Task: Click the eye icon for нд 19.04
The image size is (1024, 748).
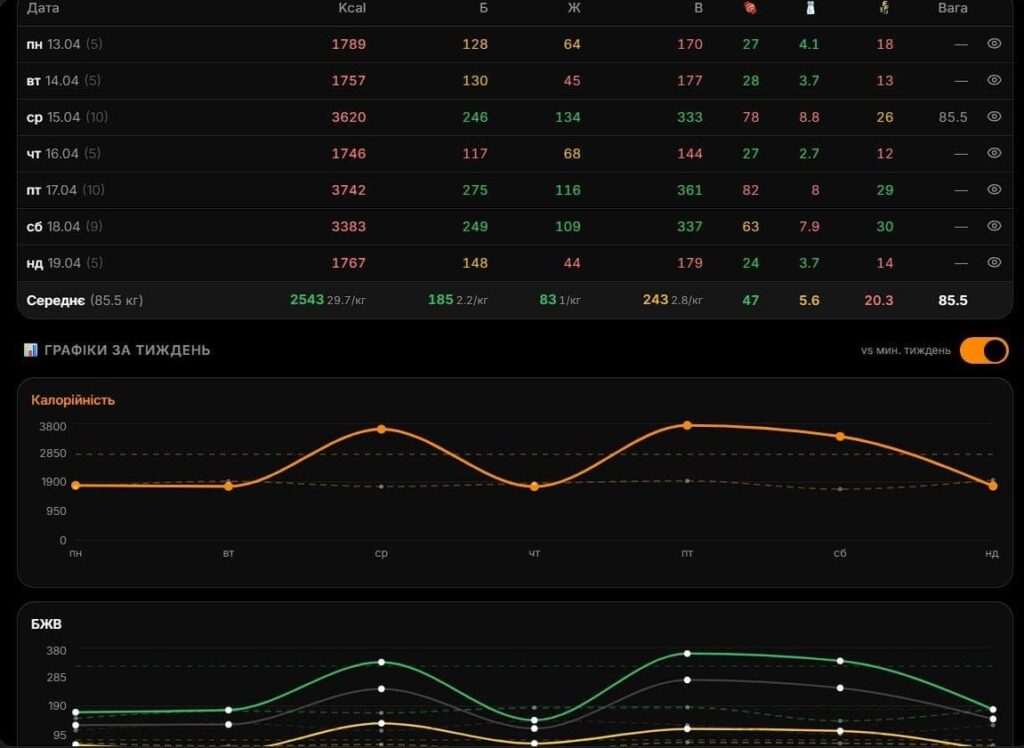Action: [994, 263]
